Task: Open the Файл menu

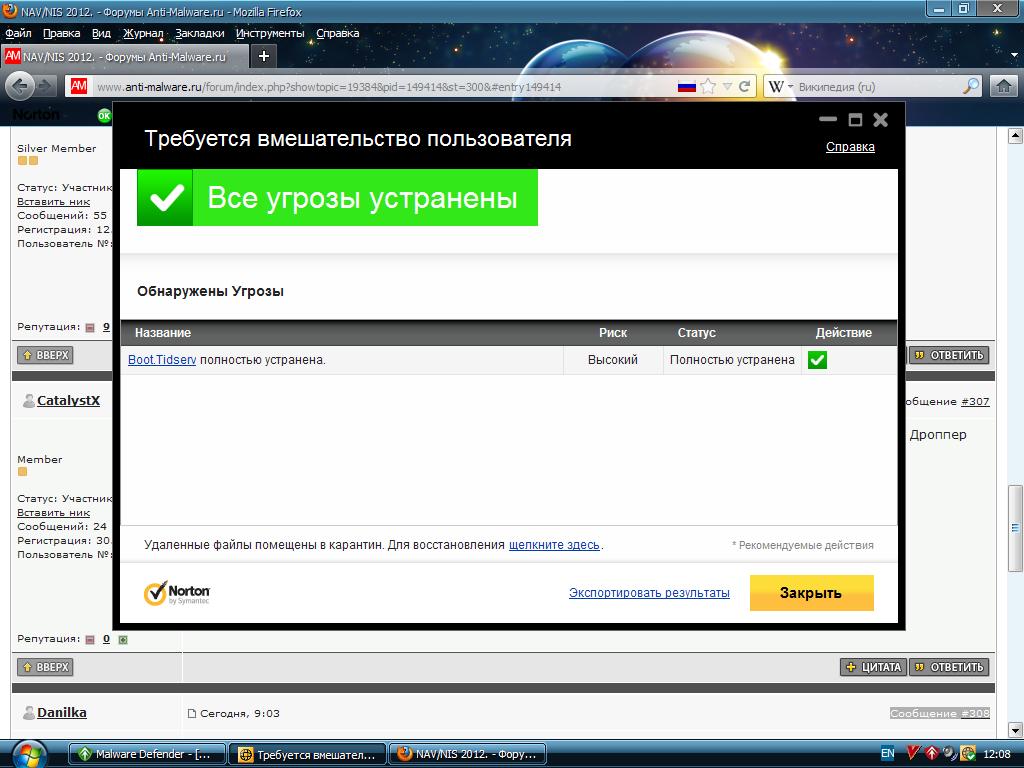Action: pos(18,33)
